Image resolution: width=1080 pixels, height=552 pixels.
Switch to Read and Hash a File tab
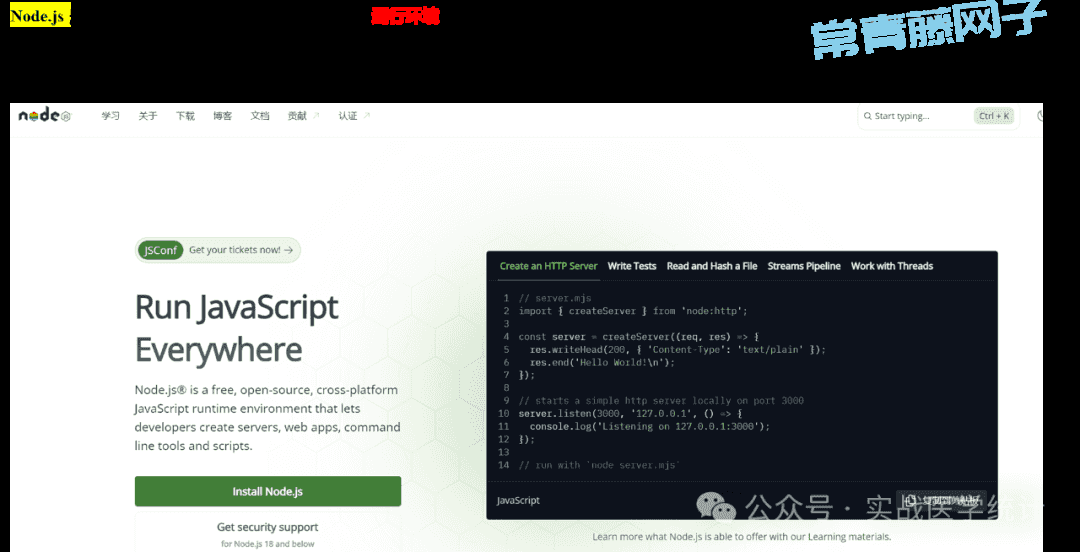tap(712, 266)
